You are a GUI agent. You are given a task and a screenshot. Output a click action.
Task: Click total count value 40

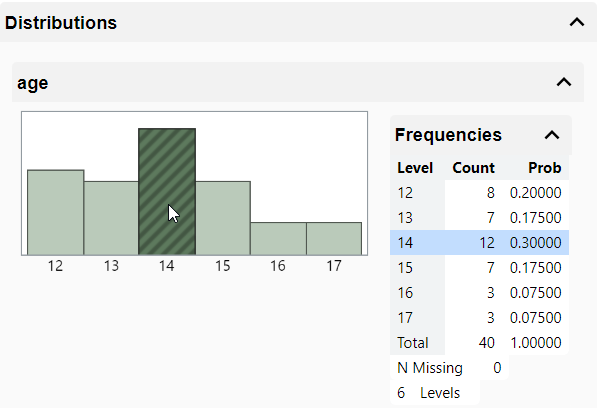tap(487, 343)
